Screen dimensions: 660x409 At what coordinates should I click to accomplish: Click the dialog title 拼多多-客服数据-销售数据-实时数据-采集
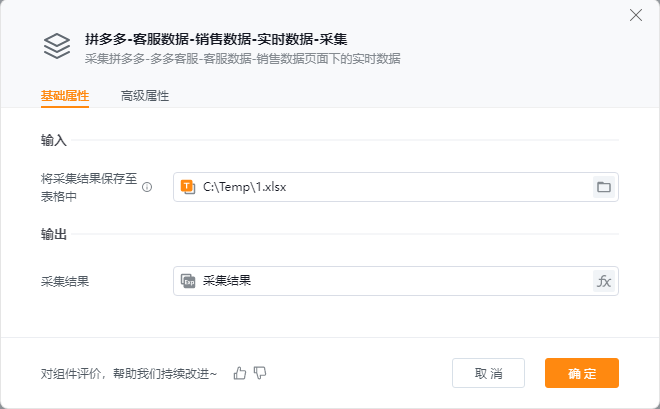(216, 39)
